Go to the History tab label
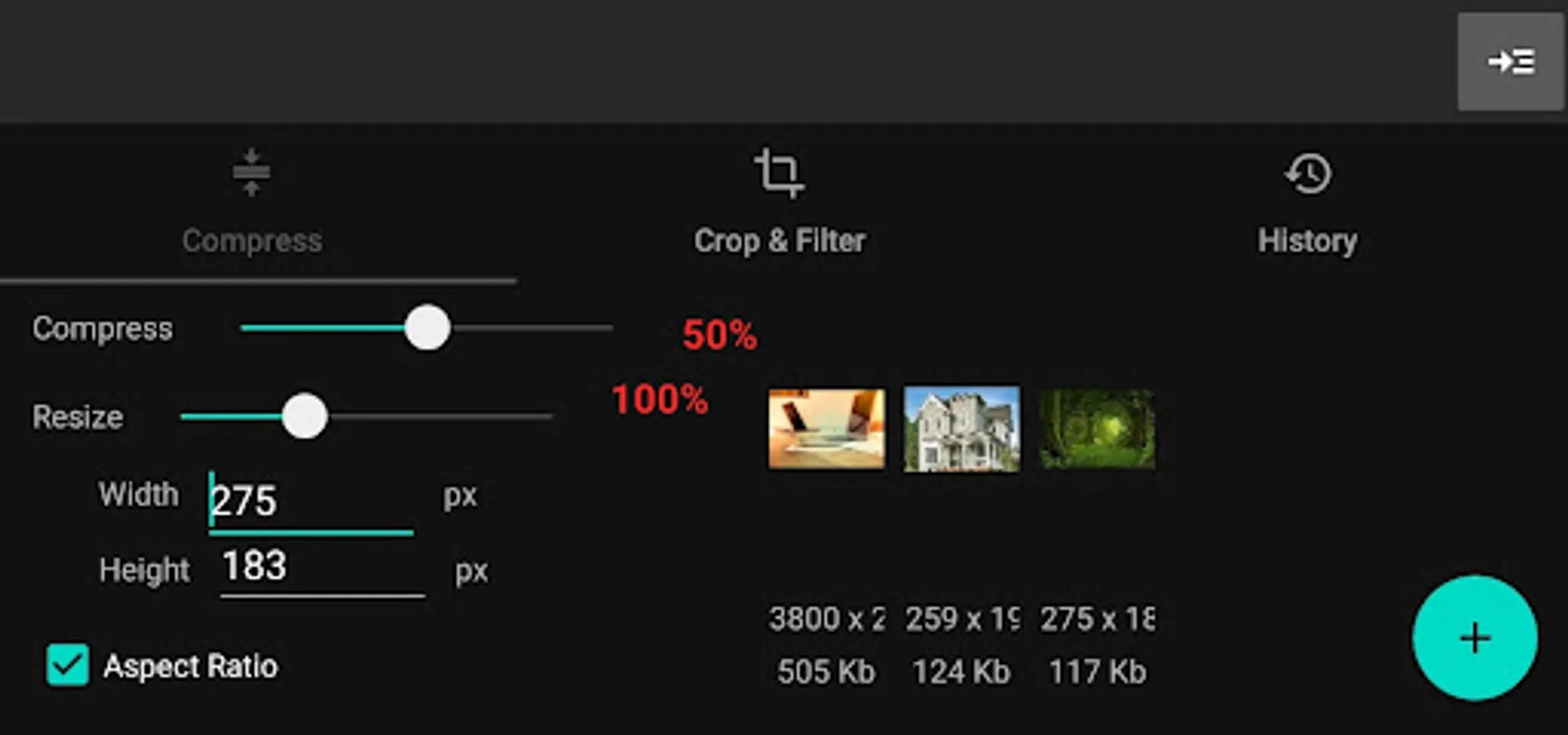 [1307, 241]
